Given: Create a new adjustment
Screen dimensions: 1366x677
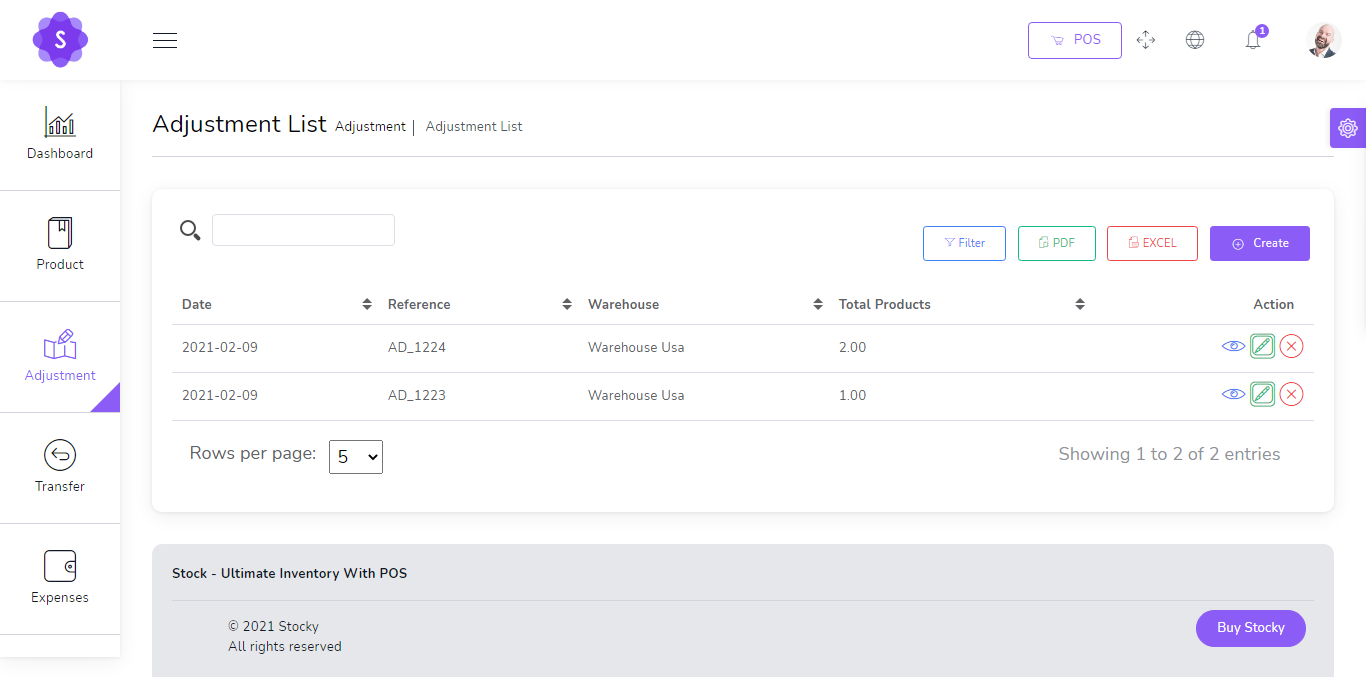Looking at the screenshot, I should coord(1259,243).
